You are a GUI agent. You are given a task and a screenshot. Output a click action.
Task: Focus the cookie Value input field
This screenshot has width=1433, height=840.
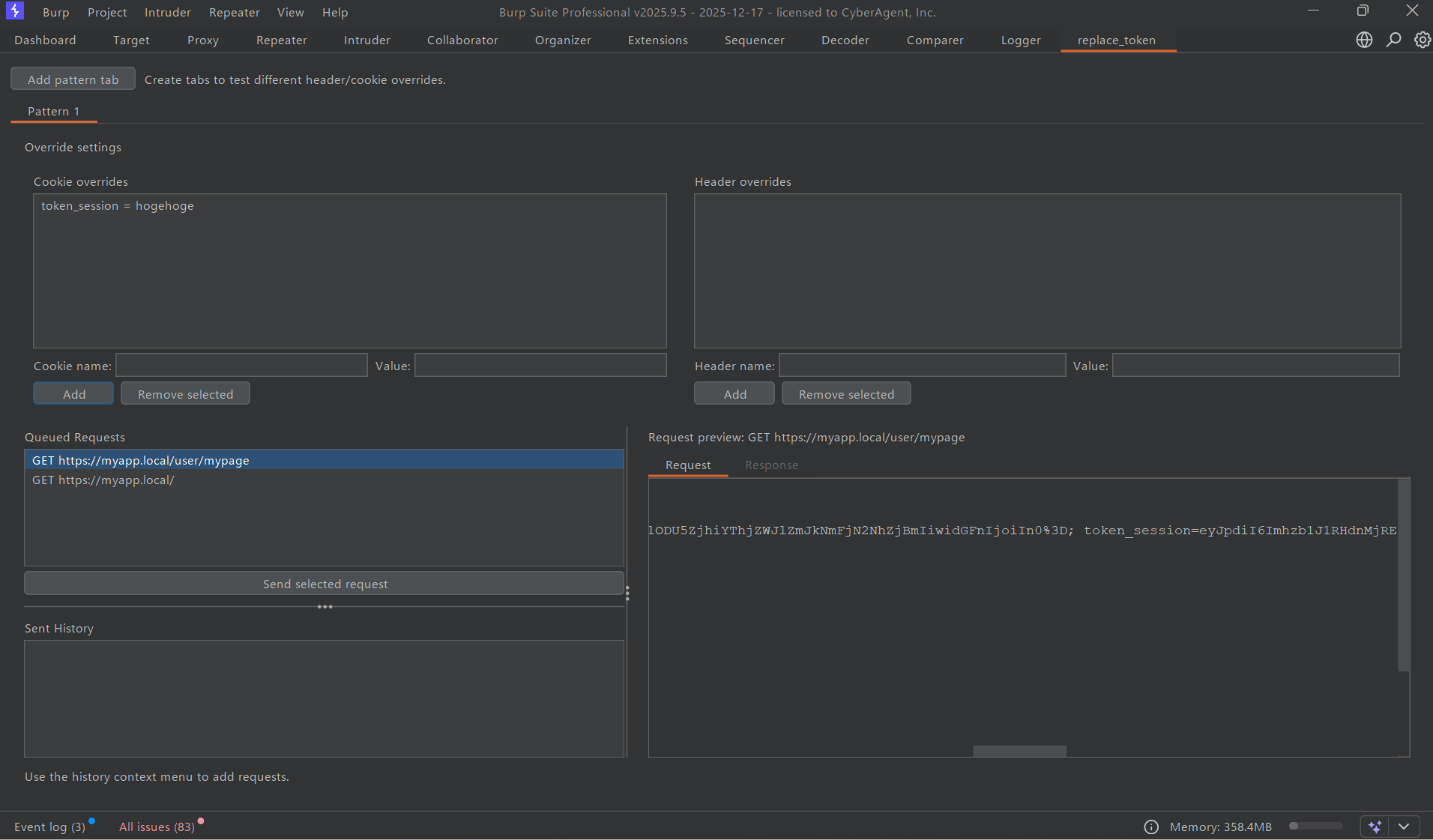point(540,365)
